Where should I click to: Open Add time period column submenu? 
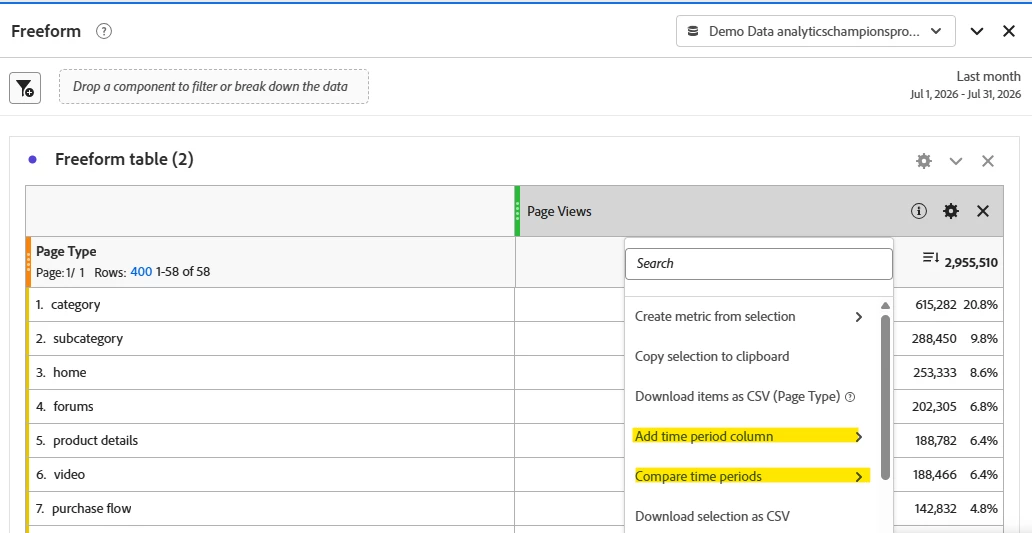point(749,436)
